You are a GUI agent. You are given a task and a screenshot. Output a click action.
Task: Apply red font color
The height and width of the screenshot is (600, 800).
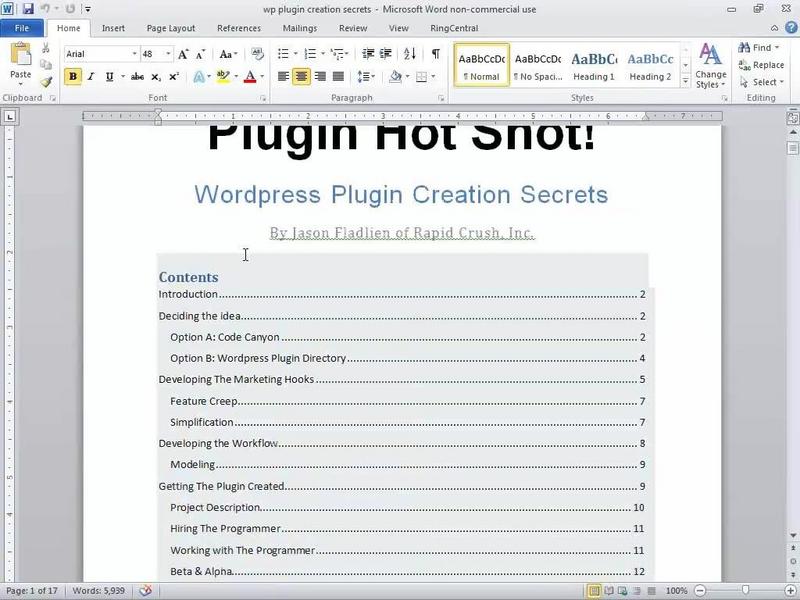click(250, 77)
